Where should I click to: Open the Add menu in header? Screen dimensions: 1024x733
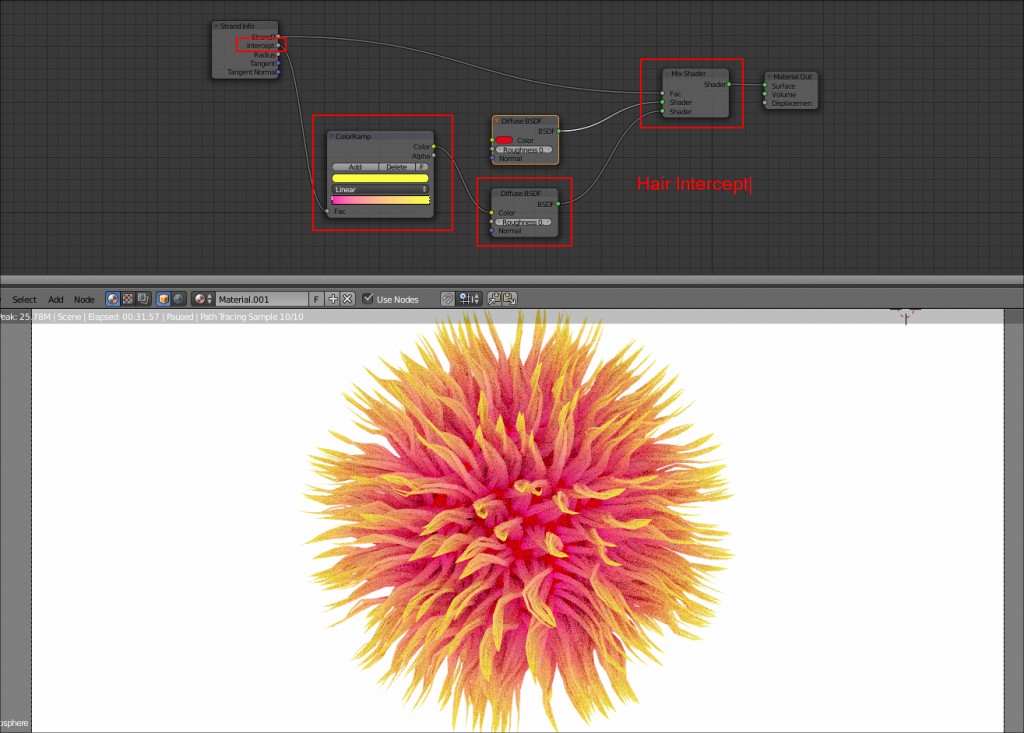(x=55, y=298)
